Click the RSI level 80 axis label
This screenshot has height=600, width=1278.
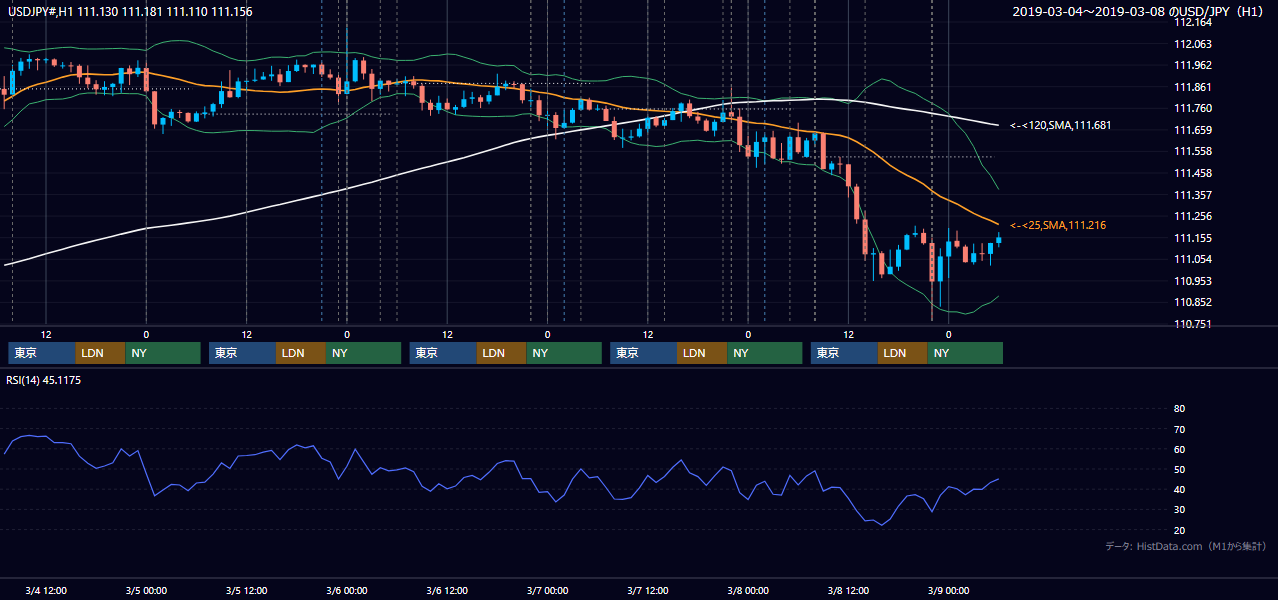(1179, 409)
